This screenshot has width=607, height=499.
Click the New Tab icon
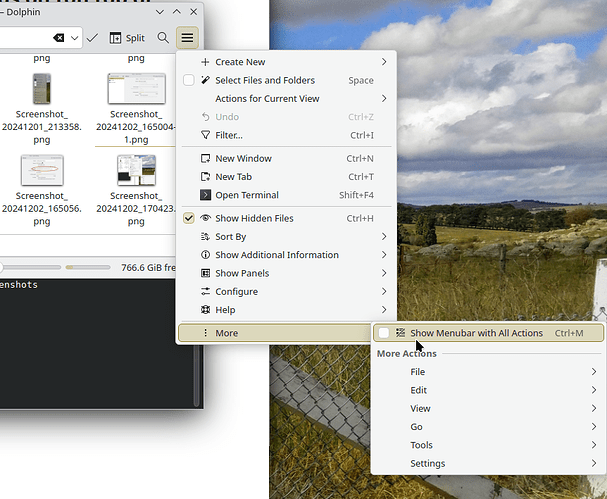(x=205, y=177)
